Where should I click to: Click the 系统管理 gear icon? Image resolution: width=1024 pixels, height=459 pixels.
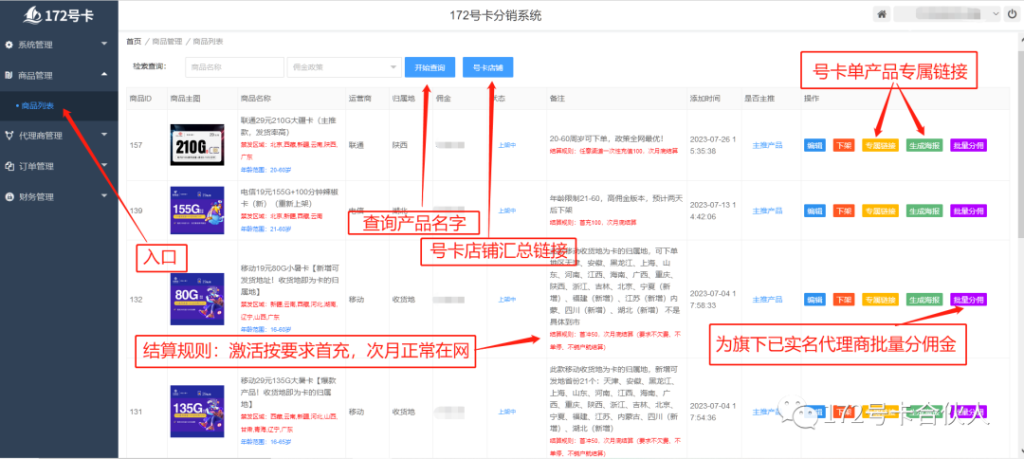9,45
